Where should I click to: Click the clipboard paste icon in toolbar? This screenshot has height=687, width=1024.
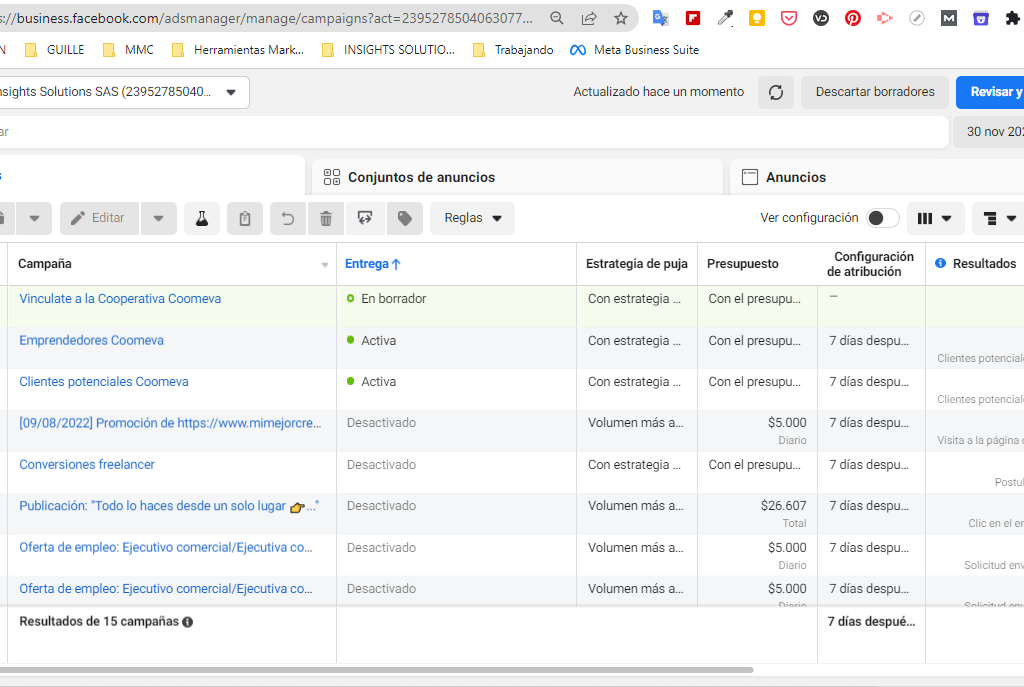pyautogui.click(x=245, y=218)
